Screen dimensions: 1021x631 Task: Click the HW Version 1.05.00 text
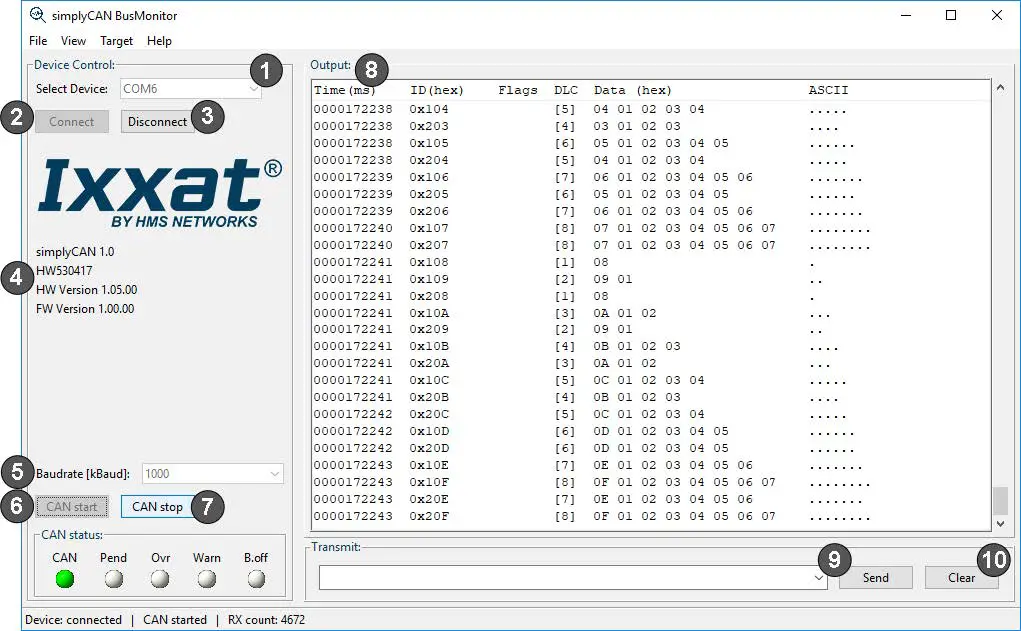click(87, 289)
